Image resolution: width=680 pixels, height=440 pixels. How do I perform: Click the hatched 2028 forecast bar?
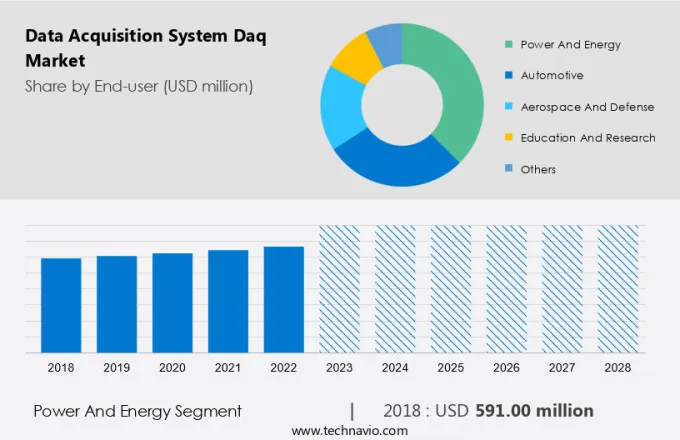pos(617,288)
